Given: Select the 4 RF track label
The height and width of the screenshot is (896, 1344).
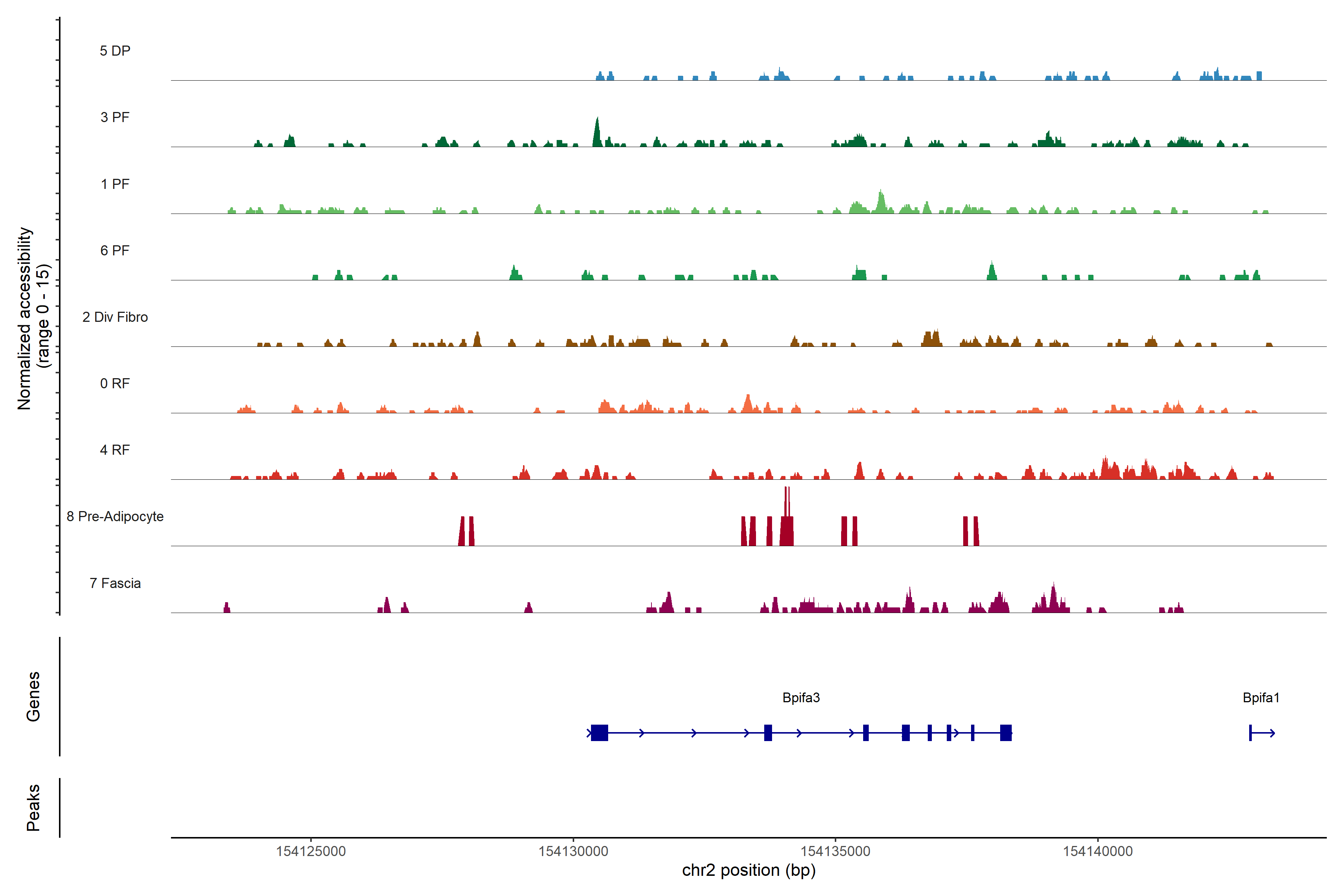Looking at the screenshot, I should [x=115, y=450].
